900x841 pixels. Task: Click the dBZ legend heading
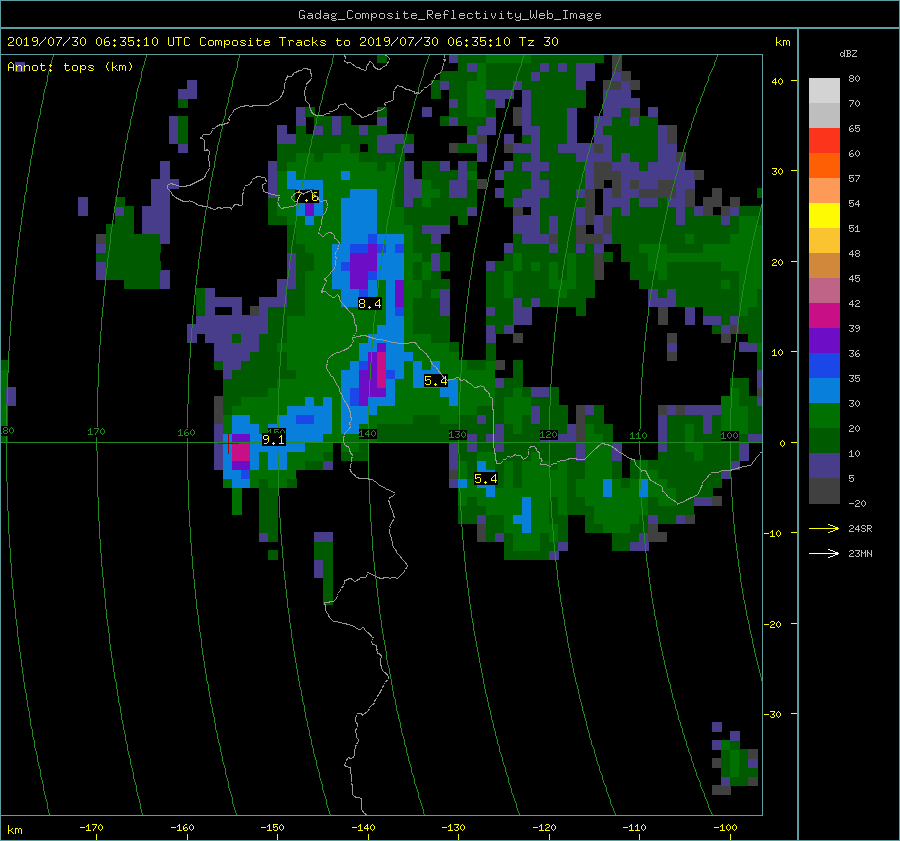(x=848, y=54)
